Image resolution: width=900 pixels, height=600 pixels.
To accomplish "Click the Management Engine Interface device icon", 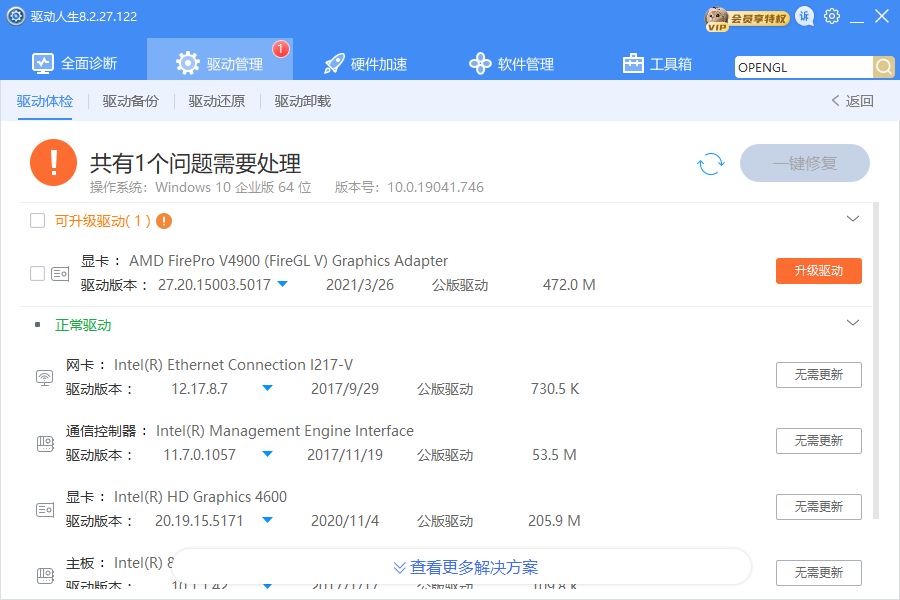I will [45, 444].
